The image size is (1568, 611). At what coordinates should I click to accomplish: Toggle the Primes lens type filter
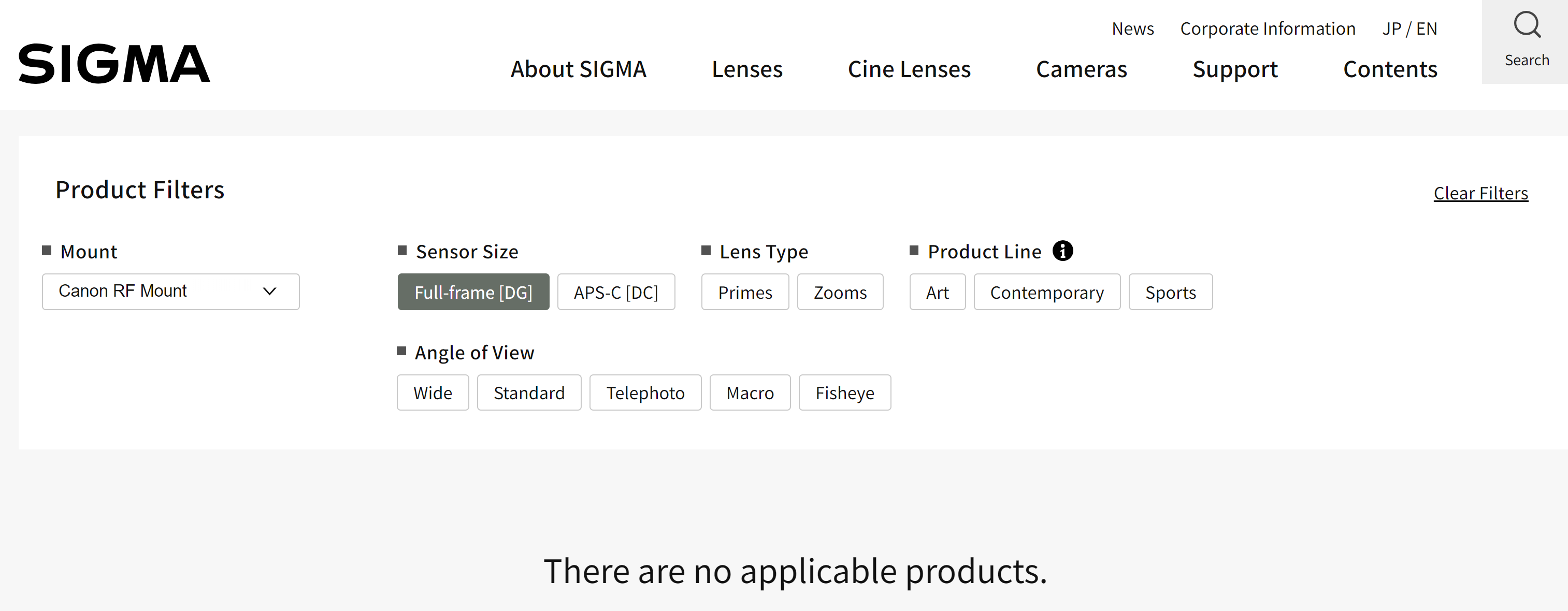point(744,292)
